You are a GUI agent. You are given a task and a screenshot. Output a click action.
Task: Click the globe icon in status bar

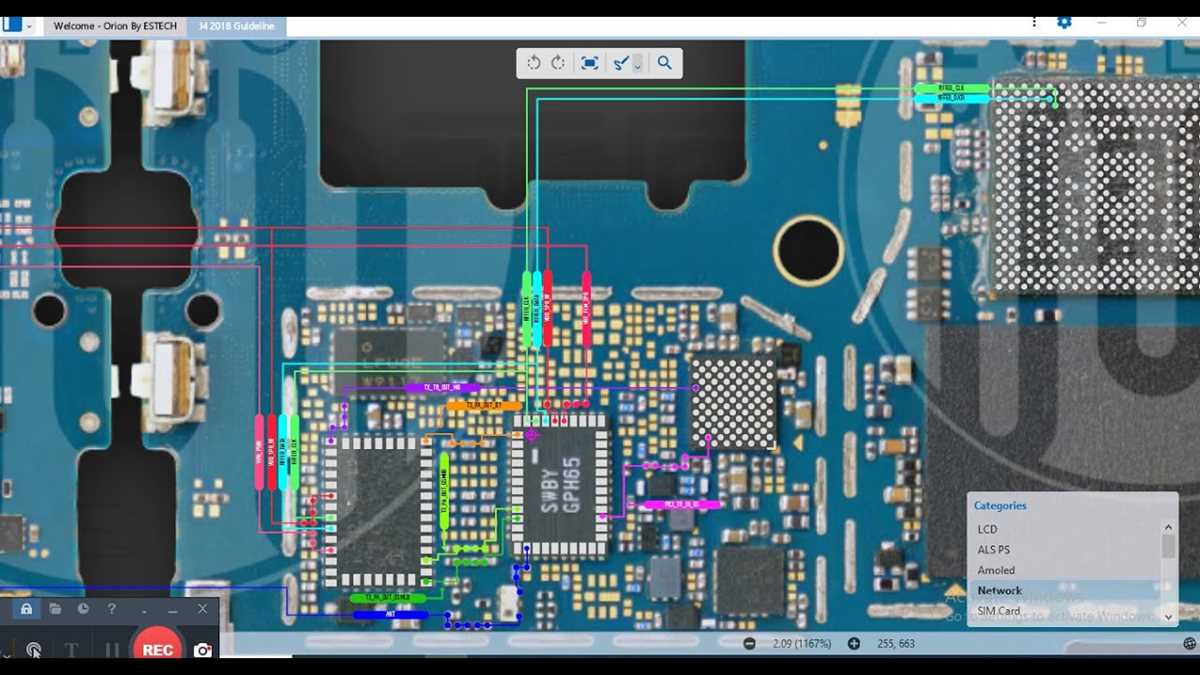pos(1189,644)
